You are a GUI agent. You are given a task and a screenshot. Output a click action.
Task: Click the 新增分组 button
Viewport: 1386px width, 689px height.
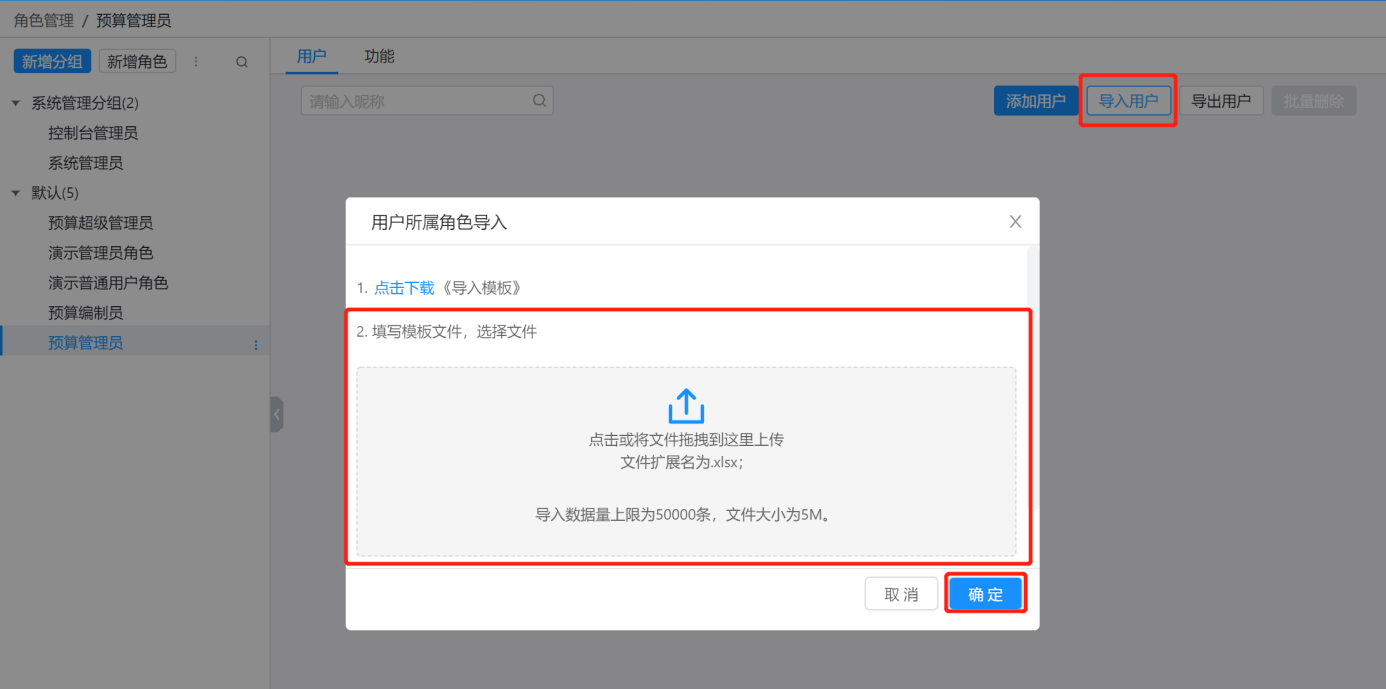[52, 62]
